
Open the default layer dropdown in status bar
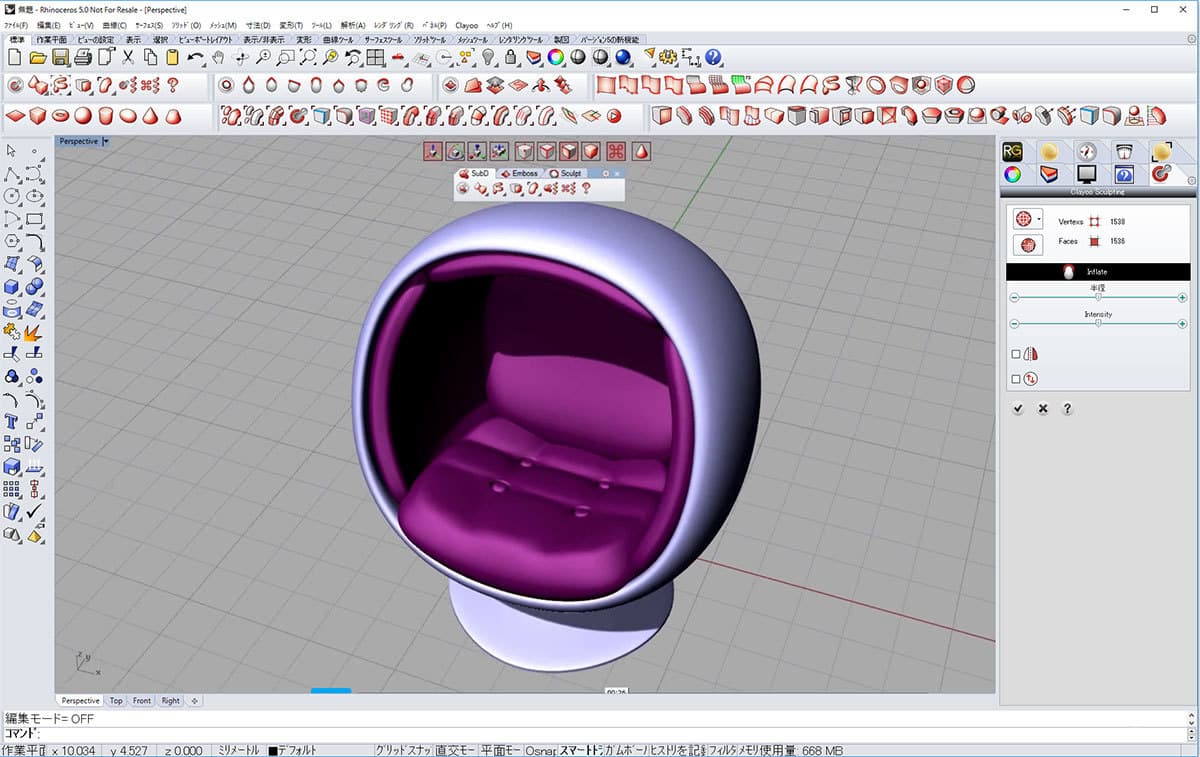click(298, 750)
